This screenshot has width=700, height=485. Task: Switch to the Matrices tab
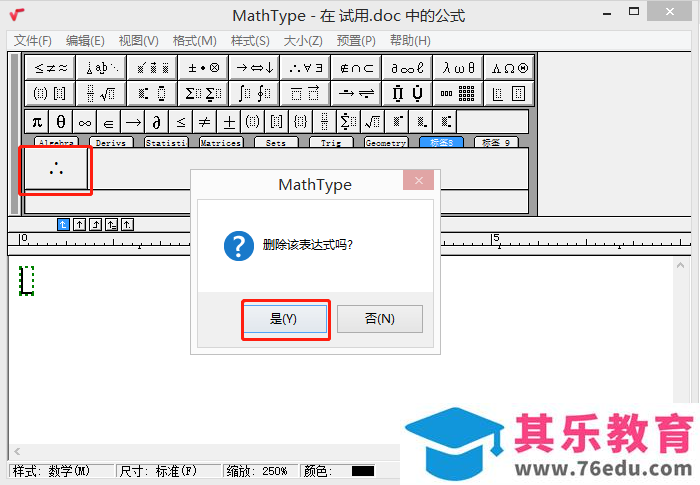221,142
